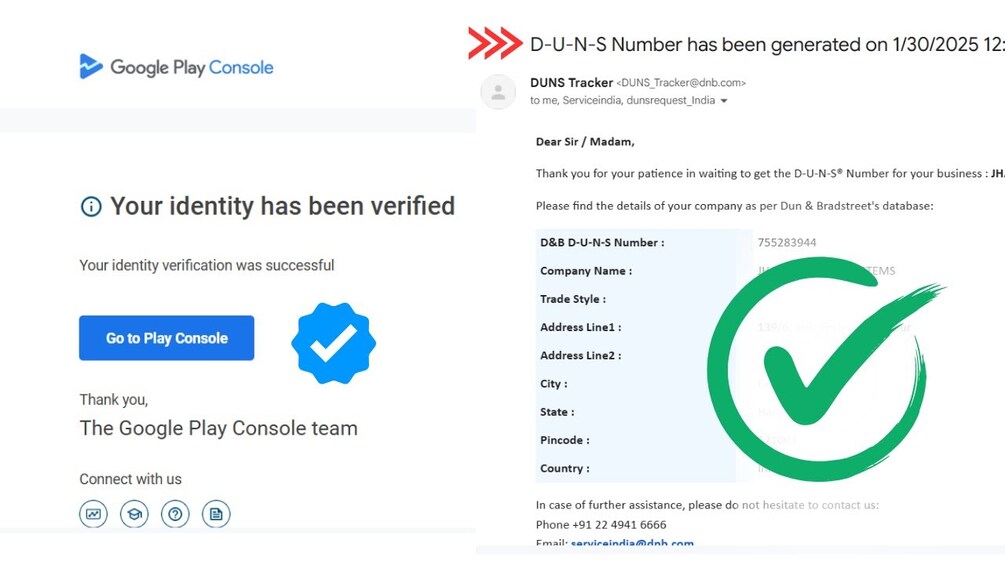Open the graduation cap academy icon
This screenshot has width=1005, height=565.
pyautogui.click(x=134, y=514)
